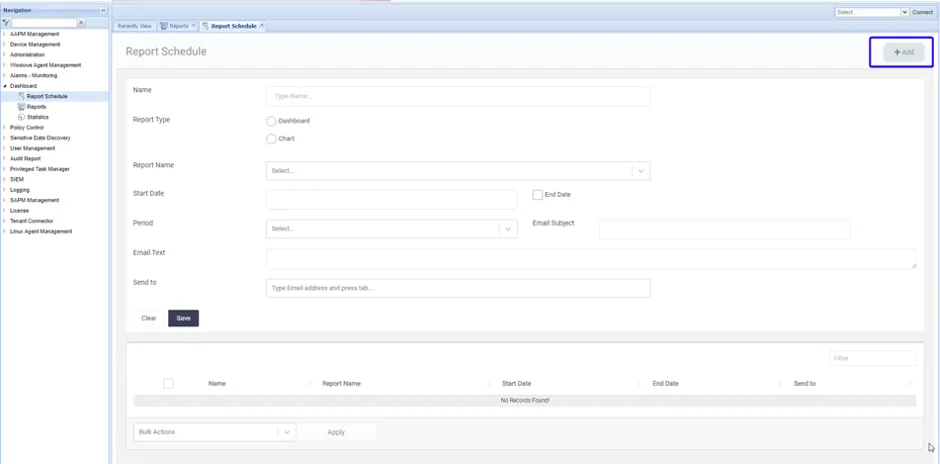
Task: Expand the Device Management tree node
Action: (x=5, y=44)
